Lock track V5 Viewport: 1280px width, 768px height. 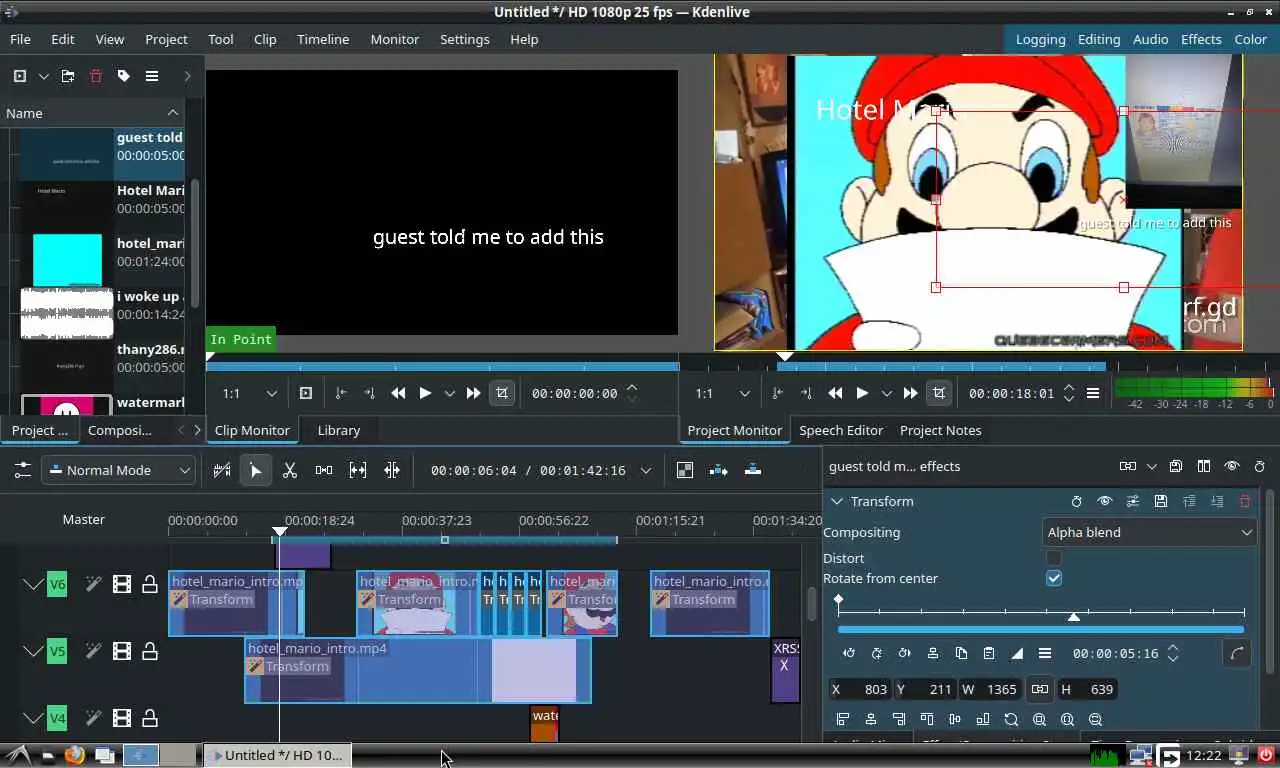[150, 651]
